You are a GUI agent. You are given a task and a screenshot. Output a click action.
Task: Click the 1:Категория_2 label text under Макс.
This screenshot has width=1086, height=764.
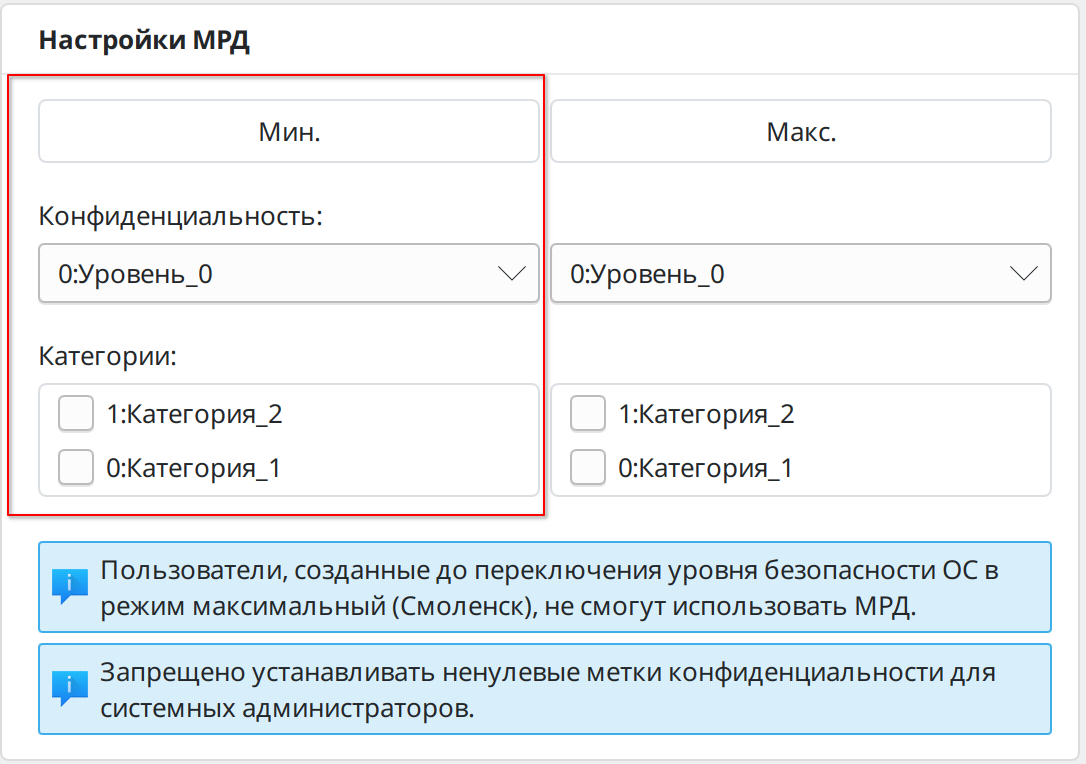(707, 414)
